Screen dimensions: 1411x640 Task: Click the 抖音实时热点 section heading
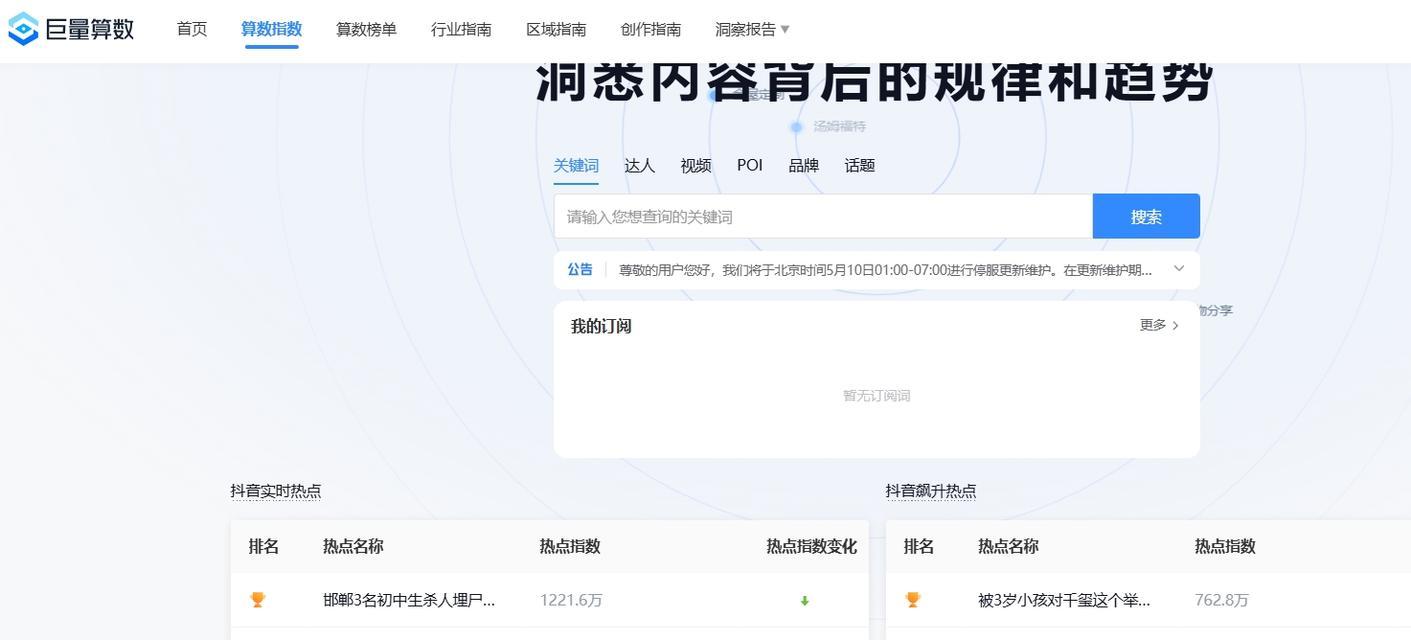pyautogui.click(x=276, y=491)
